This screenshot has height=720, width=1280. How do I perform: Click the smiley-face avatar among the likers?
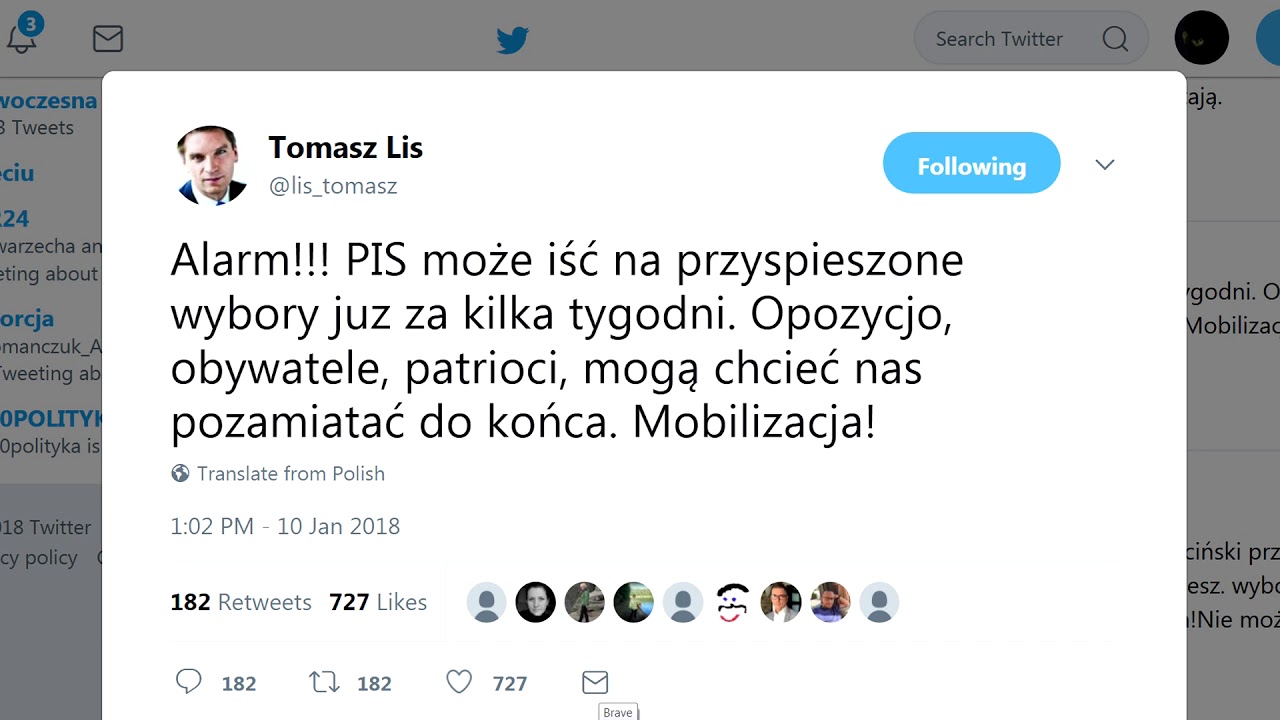coord(732,602)
